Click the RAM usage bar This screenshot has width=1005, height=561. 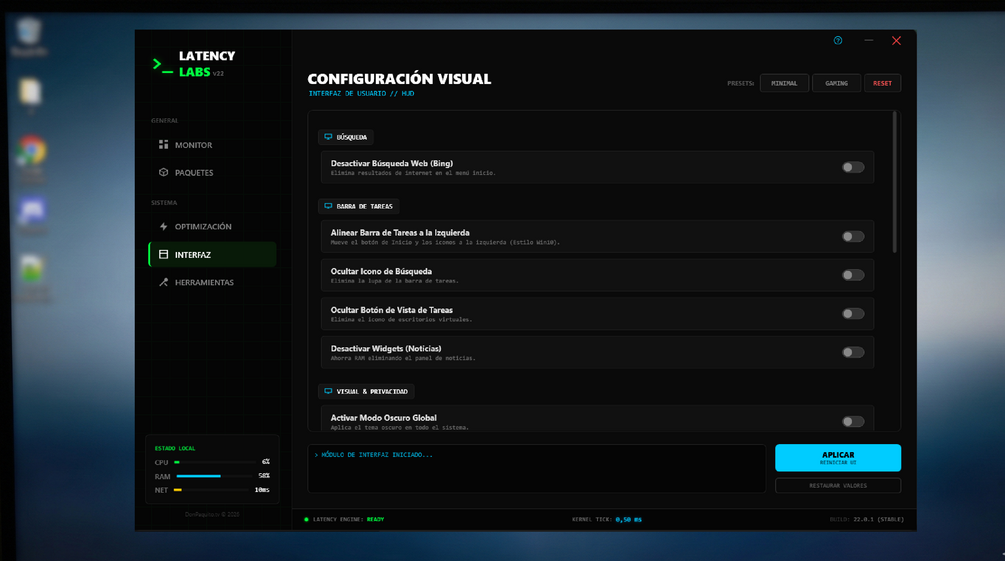215,476
